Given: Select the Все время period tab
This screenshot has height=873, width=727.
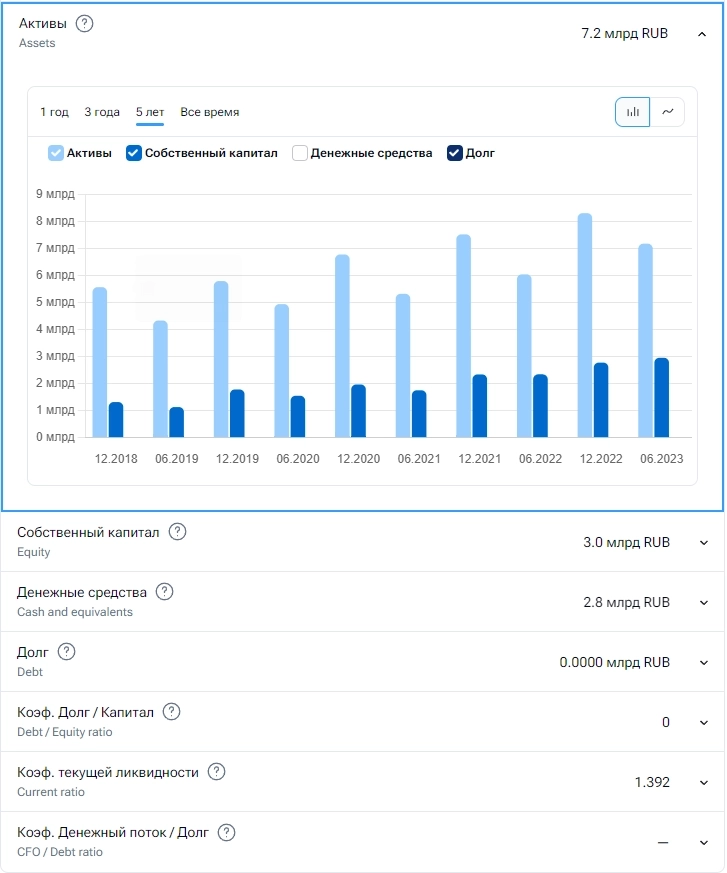Looking at the screenshot, I should click(x=209, y=112).
